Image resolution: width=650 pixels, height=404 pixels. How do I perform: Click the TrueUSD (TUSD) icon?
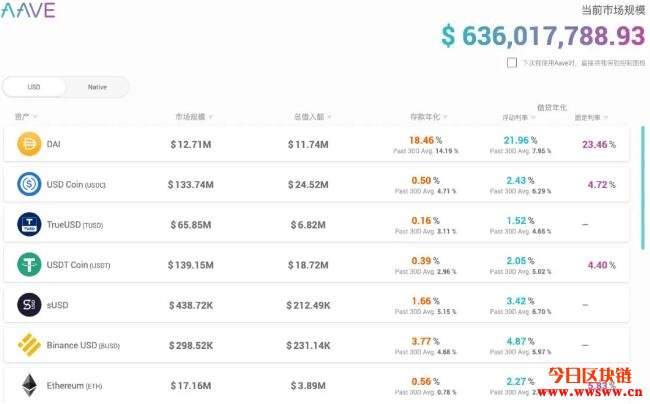click(29, 224)
